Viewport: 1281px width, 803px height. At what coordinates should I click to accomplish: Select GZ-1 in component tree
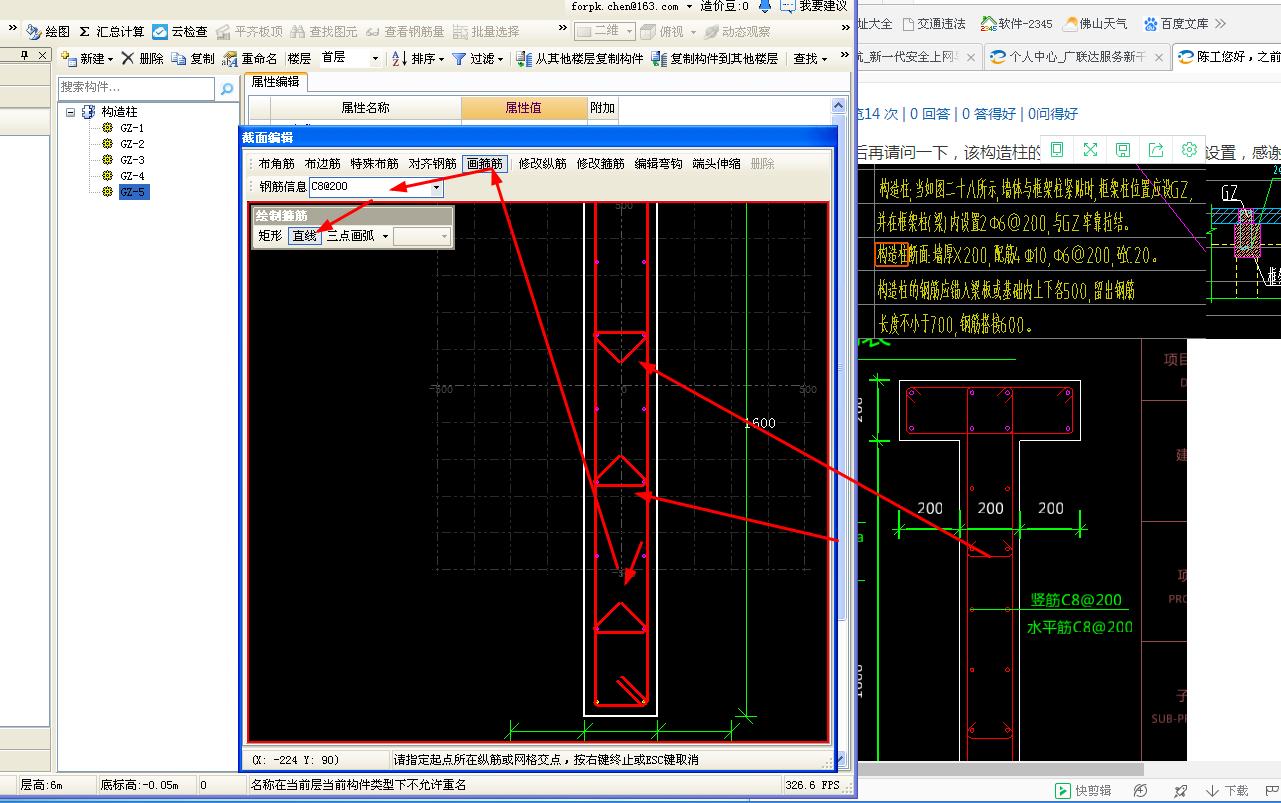132,129
